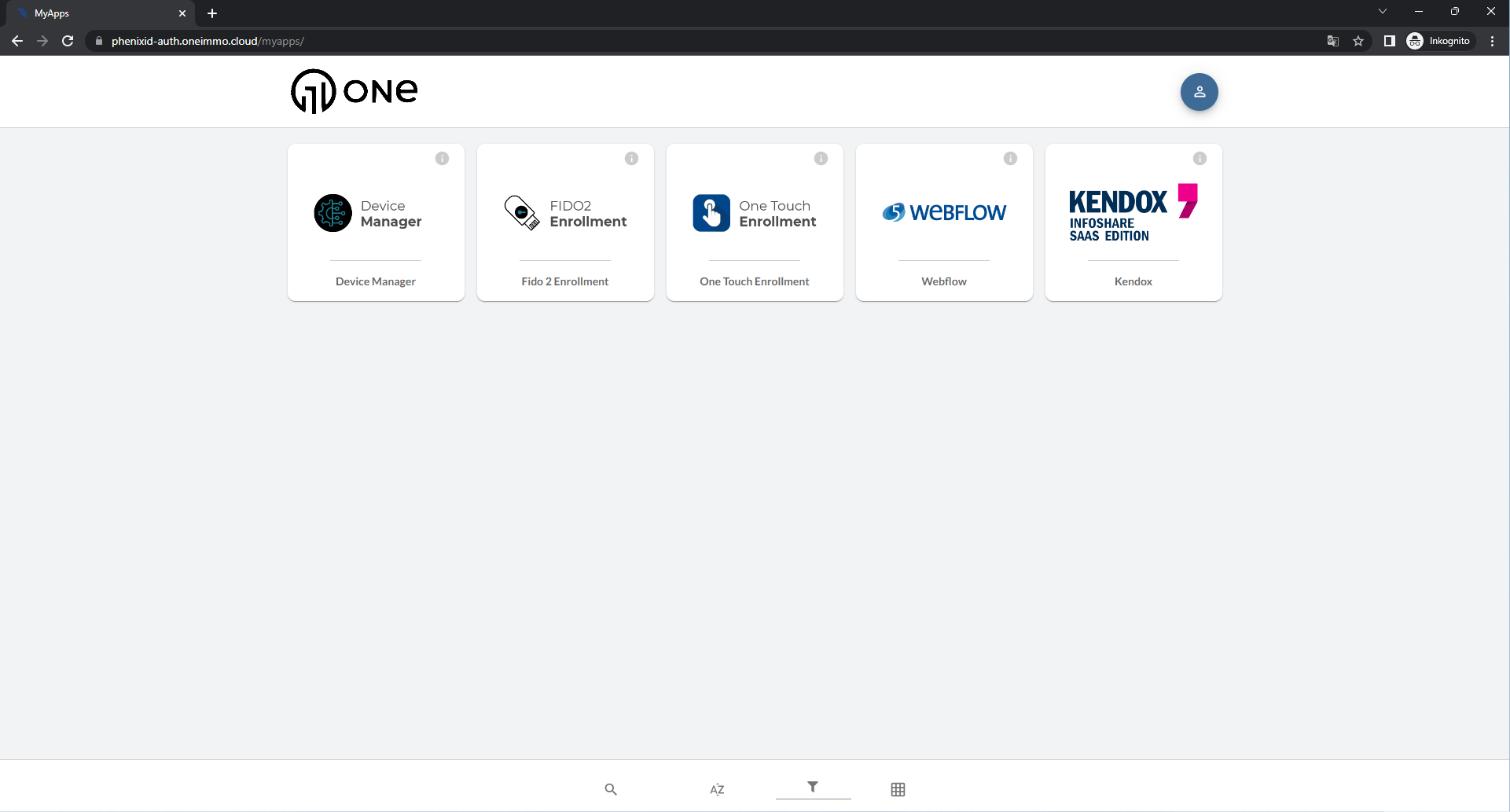Open the tab search dropdown arrow
Screen dimensions: 1510x812
1383,11
